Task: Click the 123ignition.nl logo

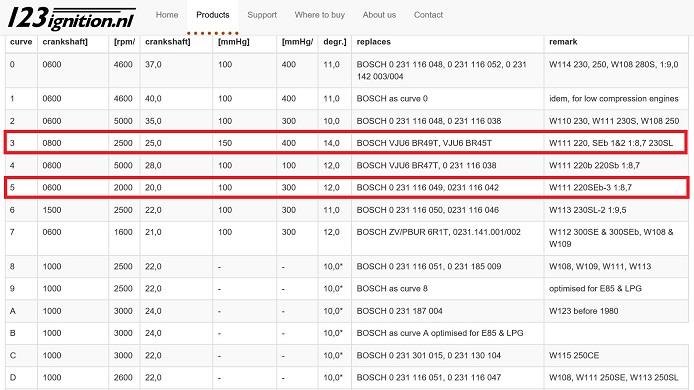Action: click(72, 18)
